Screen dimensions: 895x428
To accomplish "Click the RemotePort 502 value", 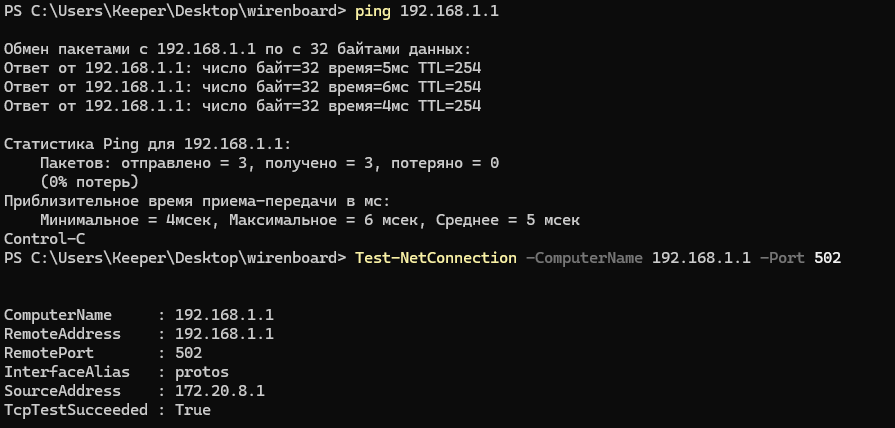I will point(188,353).
